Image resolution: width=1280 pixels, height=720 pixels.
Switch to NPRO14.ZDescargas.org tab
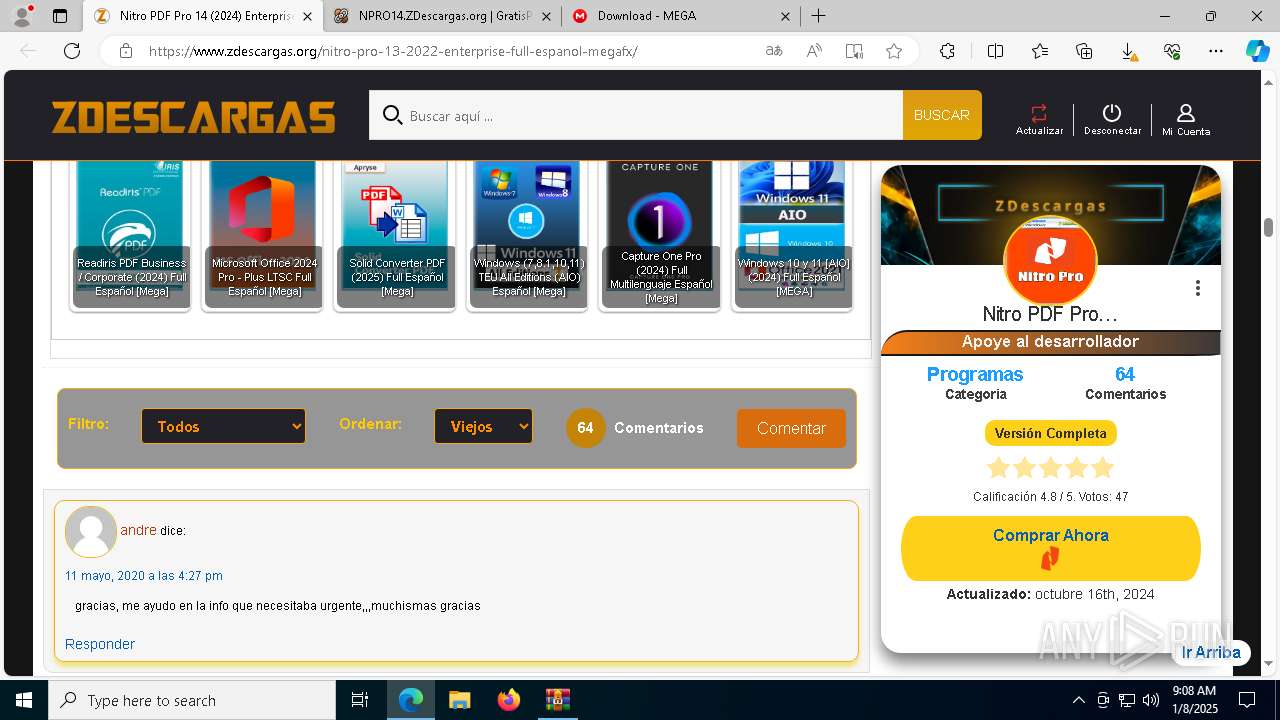click(441, 16)
